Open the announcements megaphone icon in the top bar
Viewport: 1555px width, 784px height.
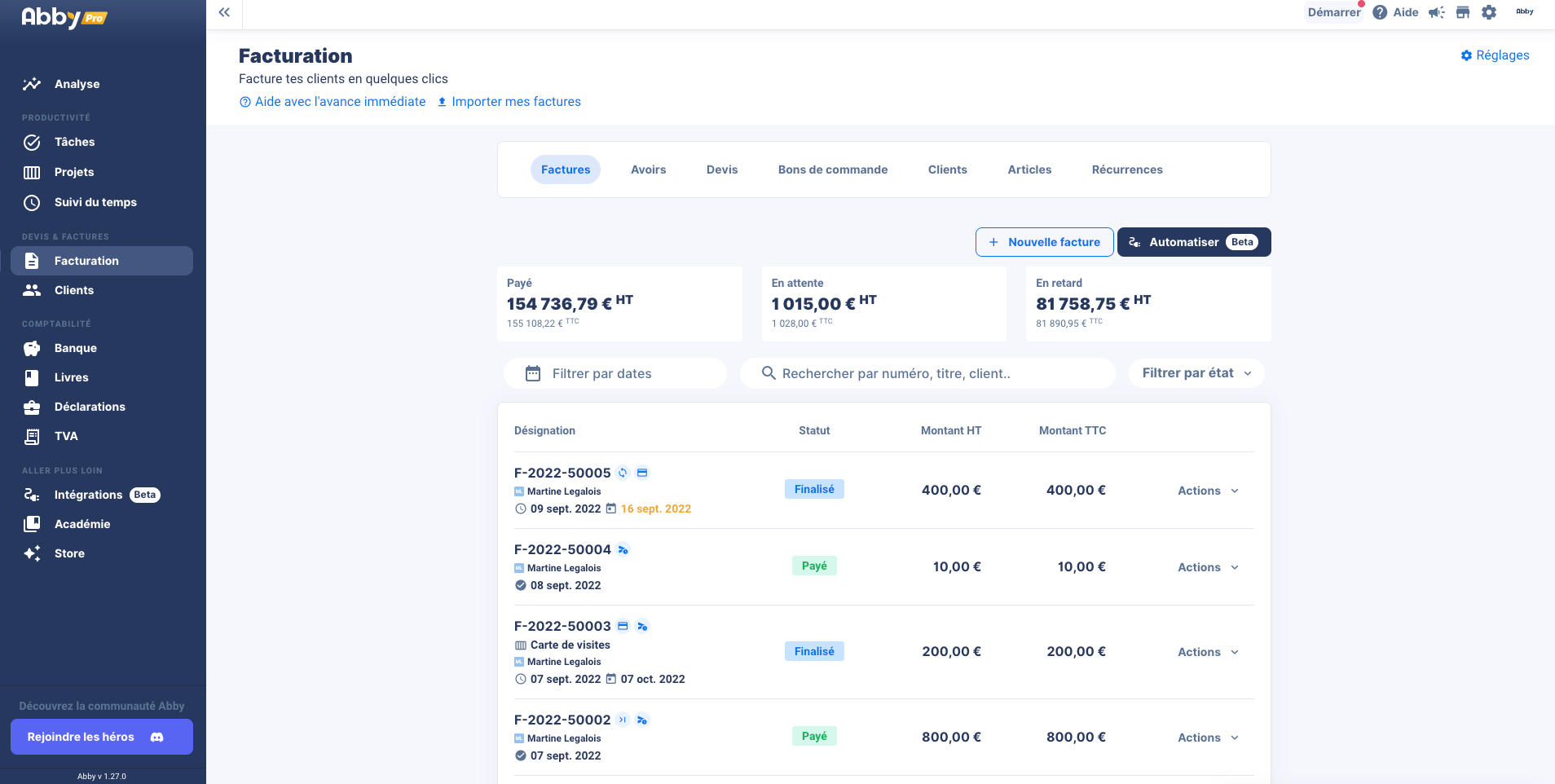(x=1436, y=12)
